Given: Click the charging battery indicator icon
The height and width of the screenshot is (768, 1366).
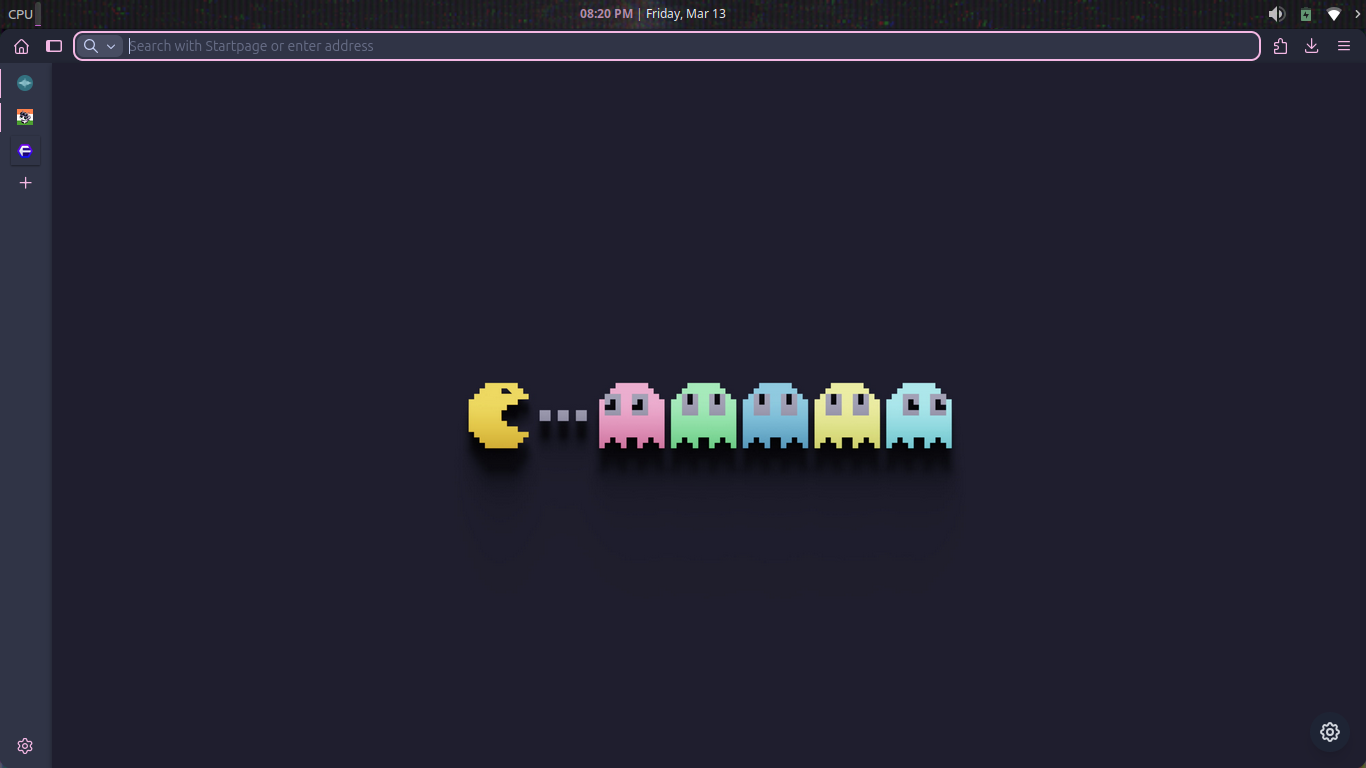Looking at the screenshot, I should point(1305,14).
